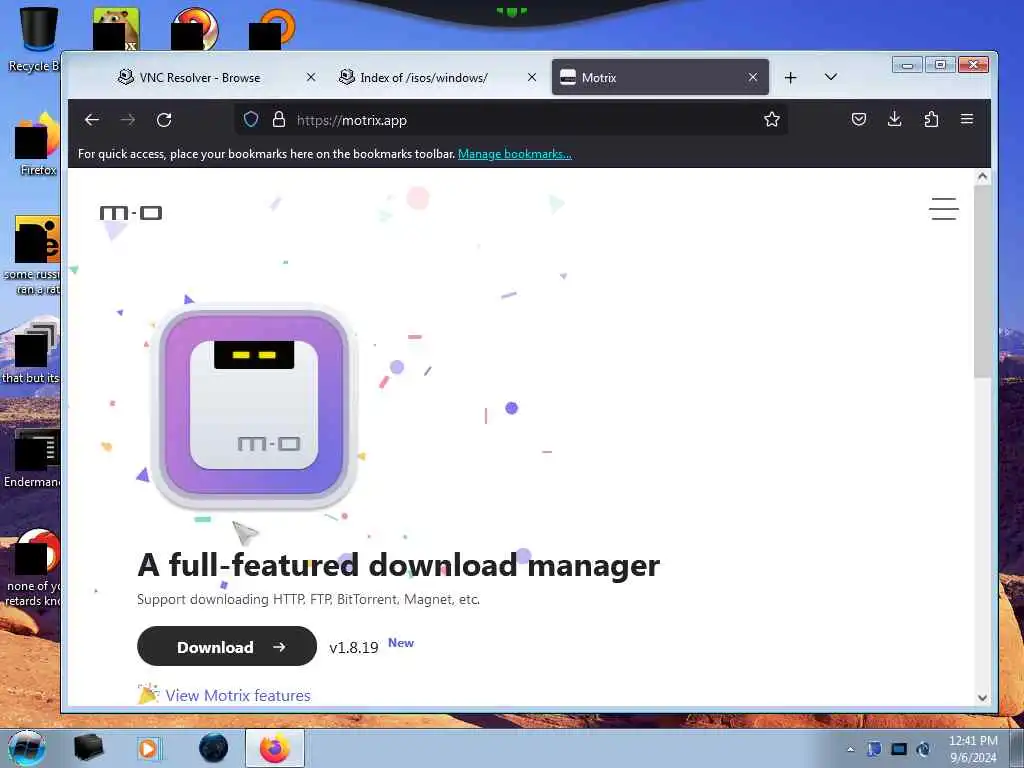1024x768 pixels.
Task: Click the Download button
Action: pyautogui.click(x=227, y=647)
